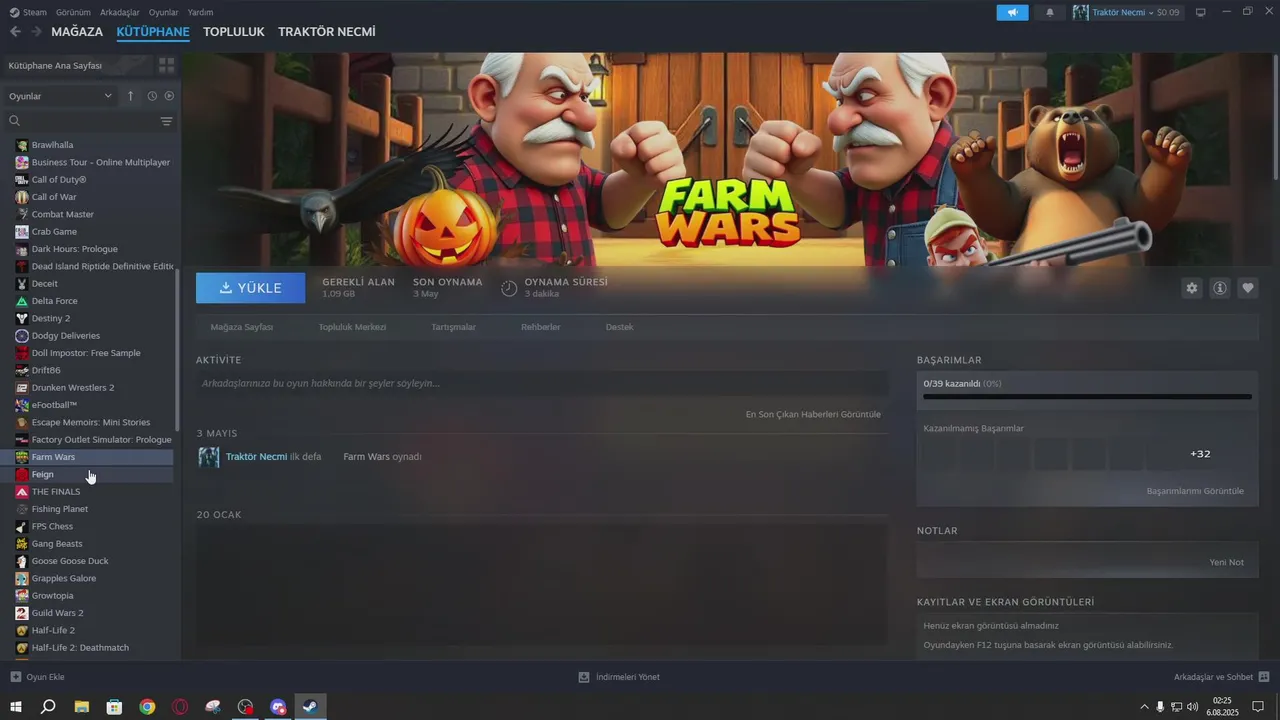Open File Explorer from taskbar
The image size is (1280, 720).
pos(82,707)
